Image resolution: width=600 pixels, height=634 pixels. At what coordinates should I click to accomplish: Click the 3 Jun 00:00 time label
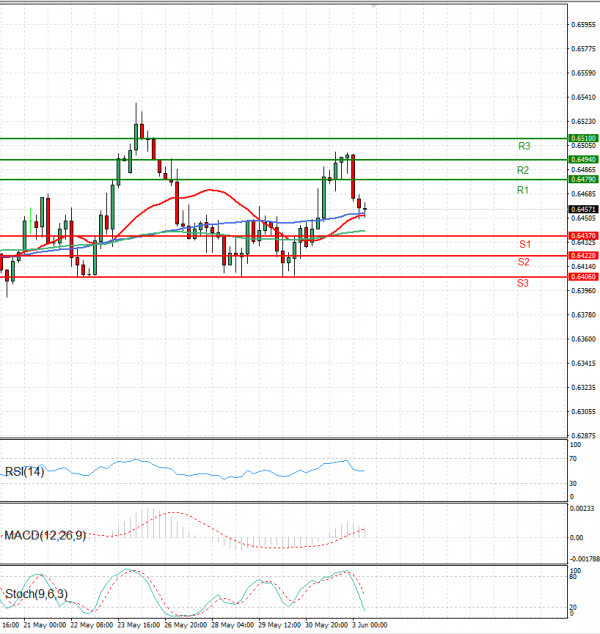tap(370, 625)
